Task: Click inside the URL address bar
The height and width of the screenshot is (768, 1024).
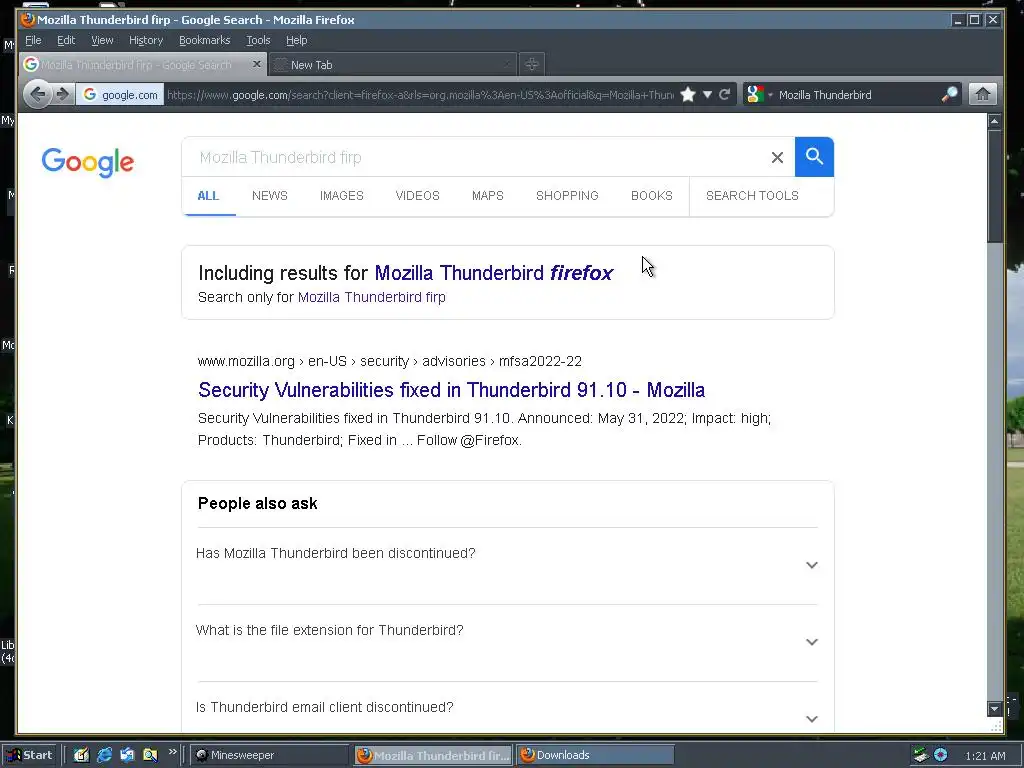Action: coord(420,95)
